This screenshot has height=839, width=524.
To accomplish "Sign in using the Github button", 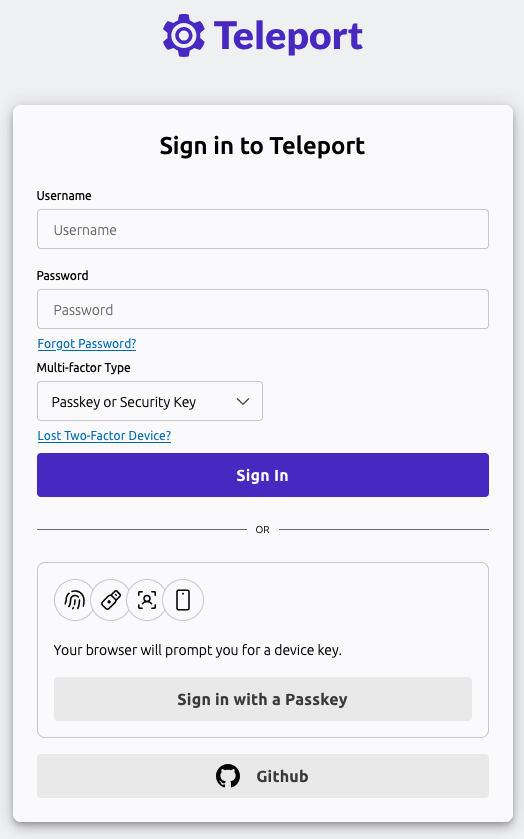I will click(x=263, y=776).
